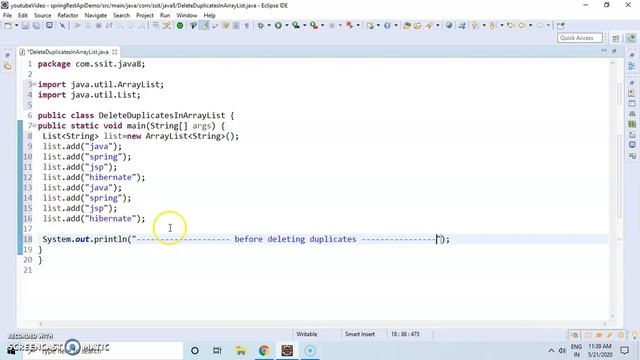Open File Explorer from the taskbar
Image resolution: width=640 pixels, height=360 pixels.
(241, 350)
